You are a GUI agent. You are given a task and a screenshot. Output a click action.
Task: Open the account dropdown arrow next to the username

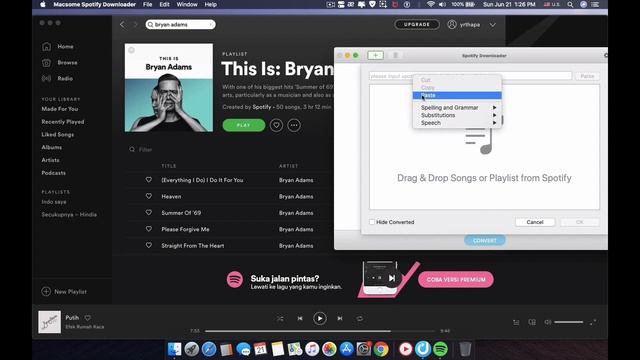(493, 24)
